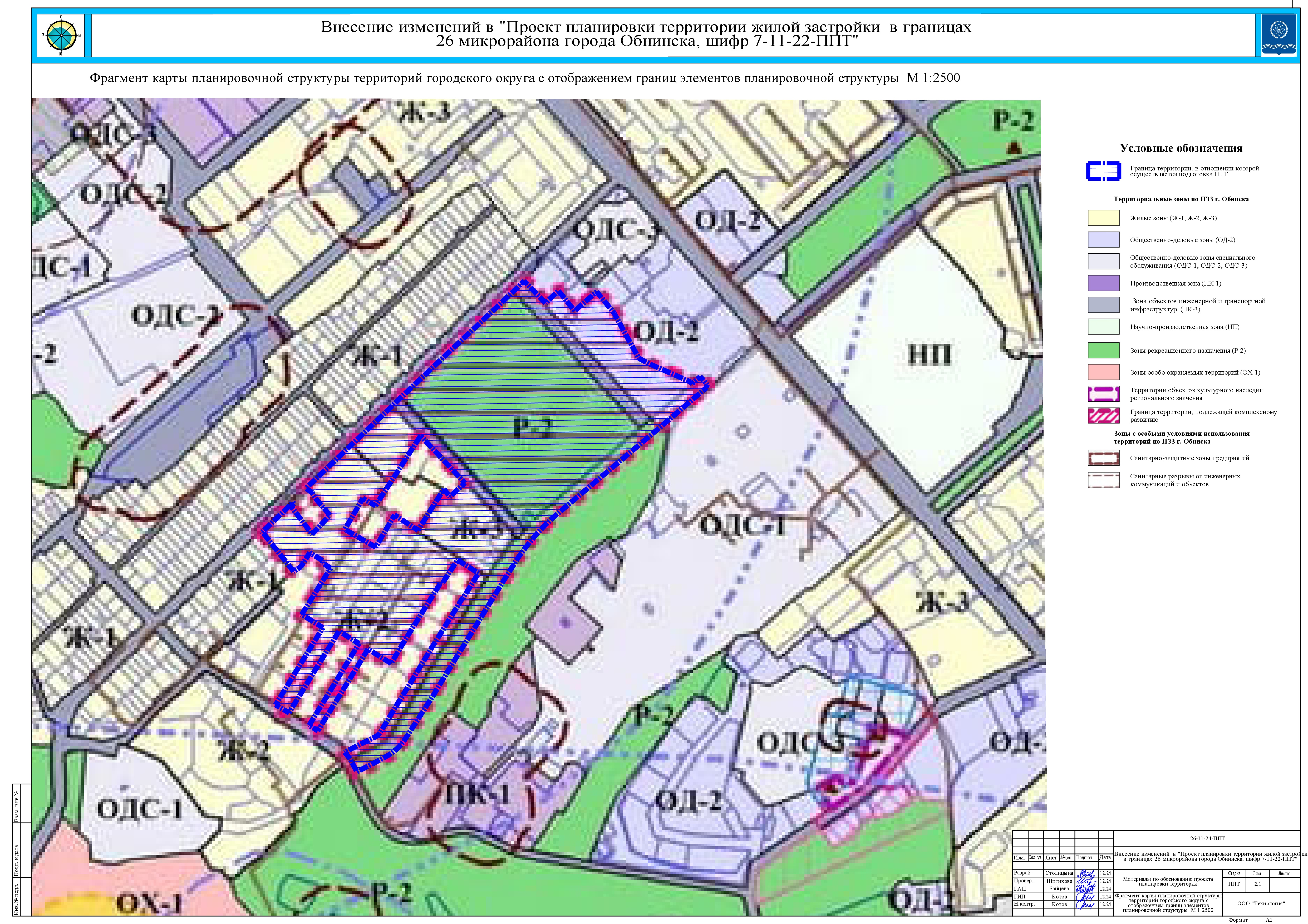Click the blue PPT territory boundary legend symbol
Screen dimensions: 1308x924
click(1104, 171)
